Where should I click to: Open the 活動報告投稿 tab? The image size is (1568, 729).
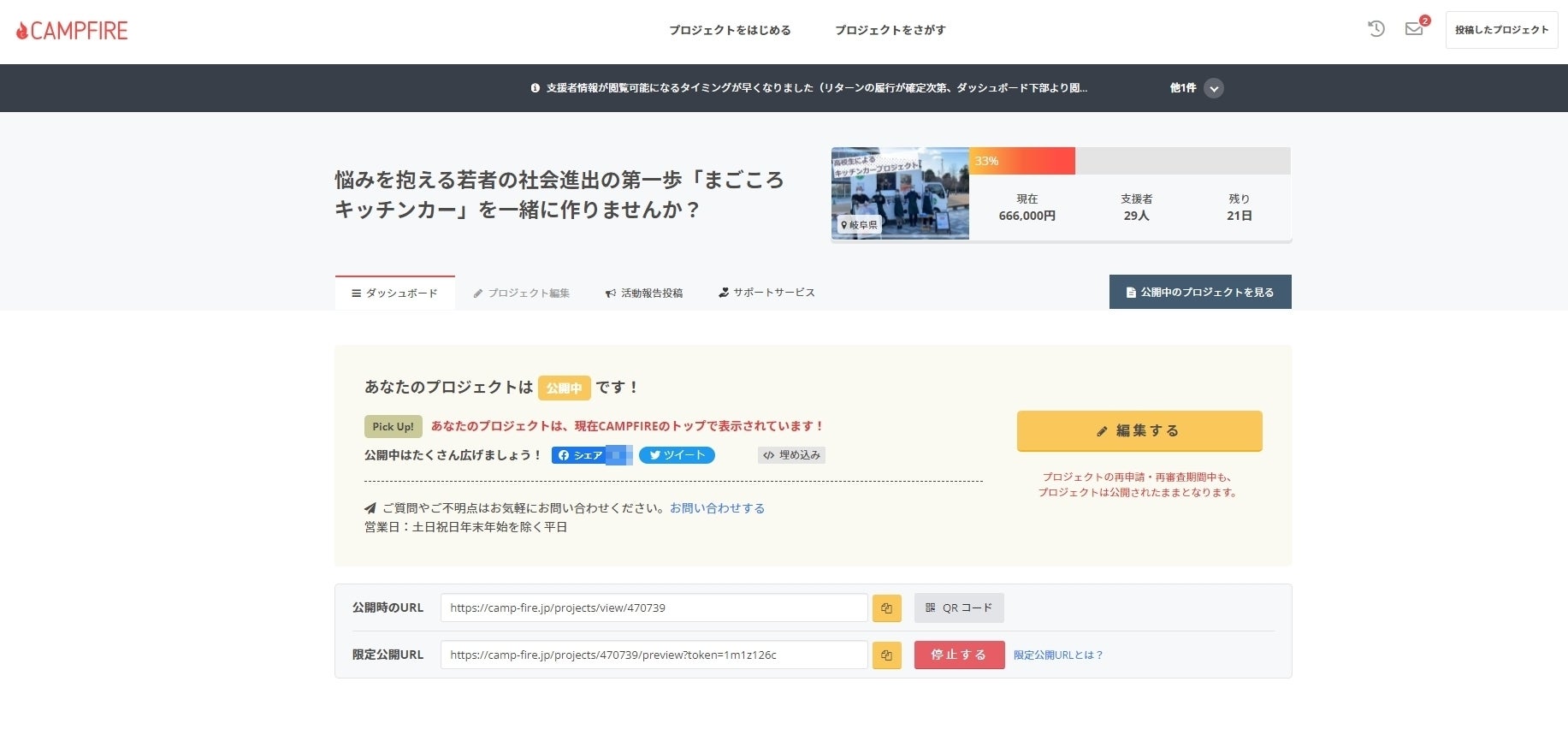(x=643, y=293)
